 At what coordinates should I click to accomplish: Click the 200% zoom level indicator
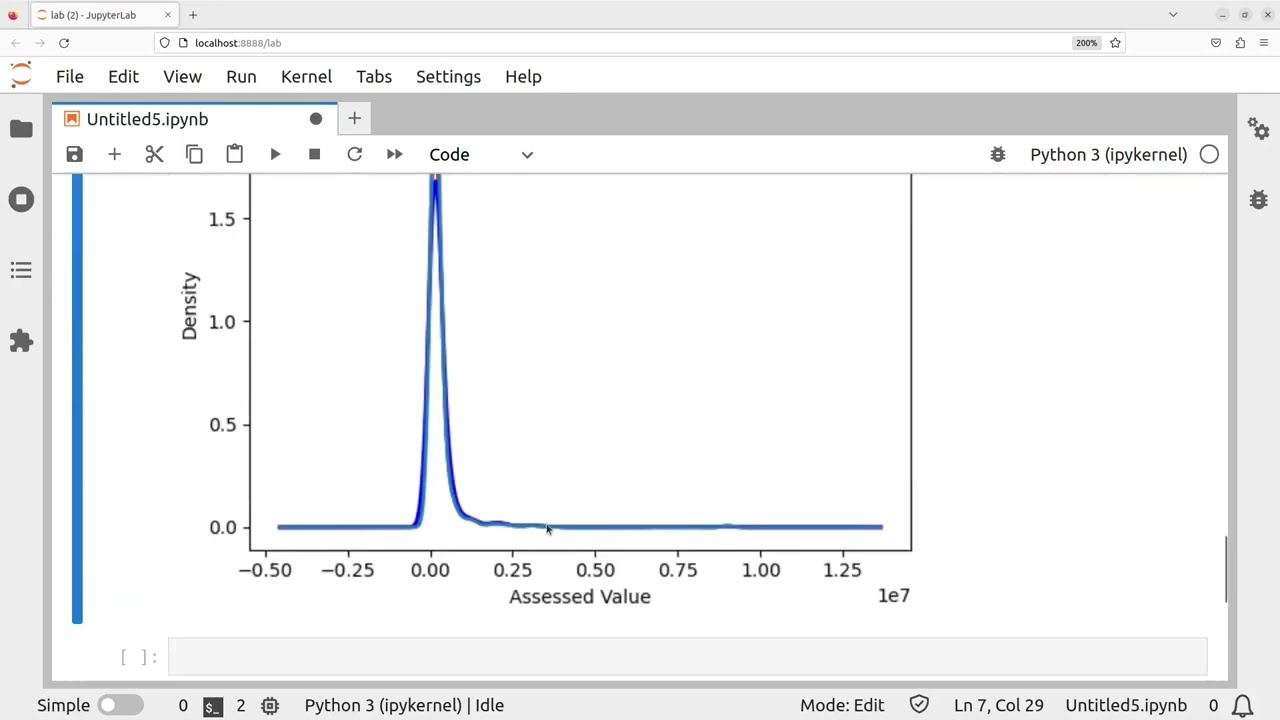[x=1086, y=43]
